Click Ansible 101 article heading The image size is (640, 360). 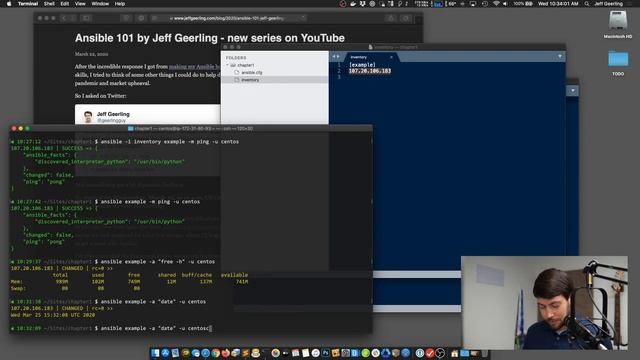(x=210, y=38)
